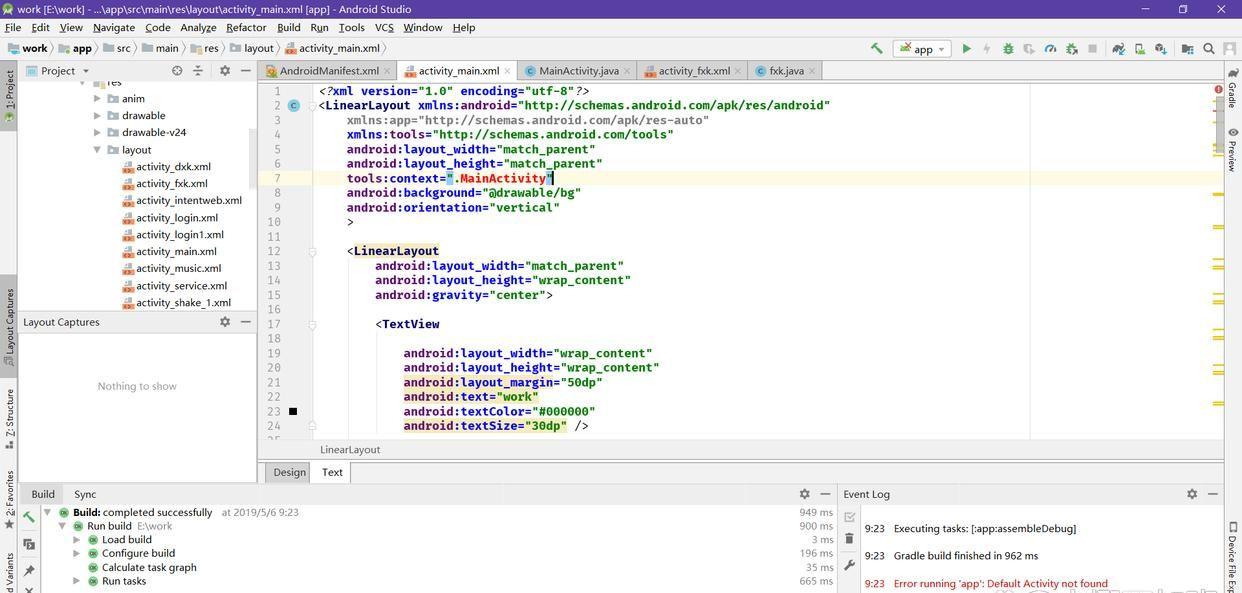Image resolution: width=1242 pixels, height=593 pixels.
Task: Click Sync Project with Gradle Files icon
Action: pos(1118,48)
